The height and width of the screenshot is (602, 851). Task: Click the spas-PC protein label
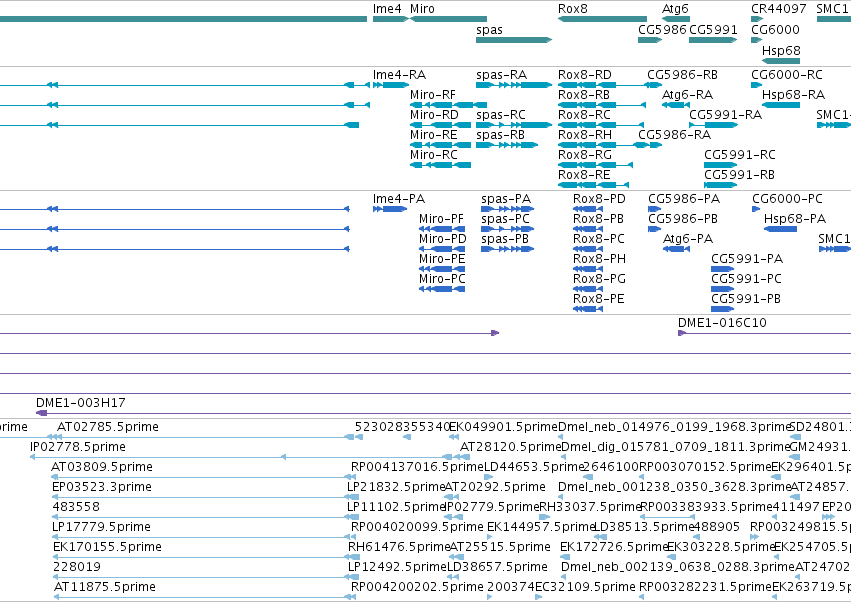coord(505,220)
